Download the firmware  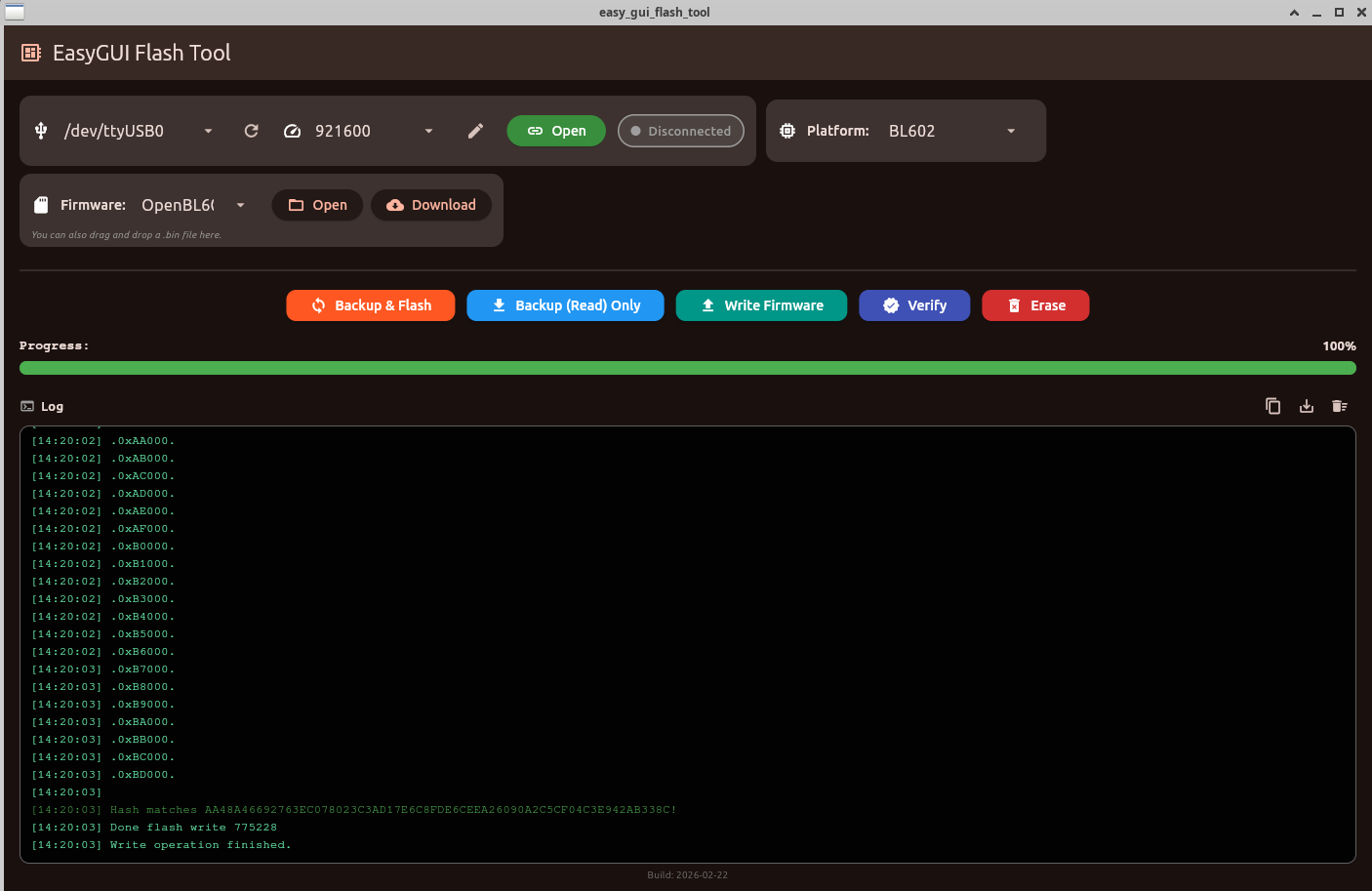point(431,205)
